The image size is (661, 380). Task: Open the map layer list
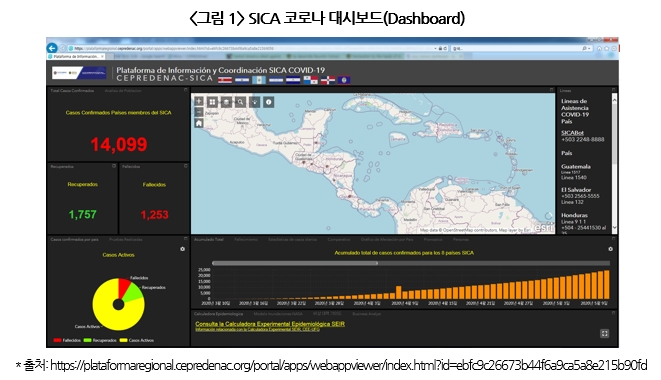[226, 102]
